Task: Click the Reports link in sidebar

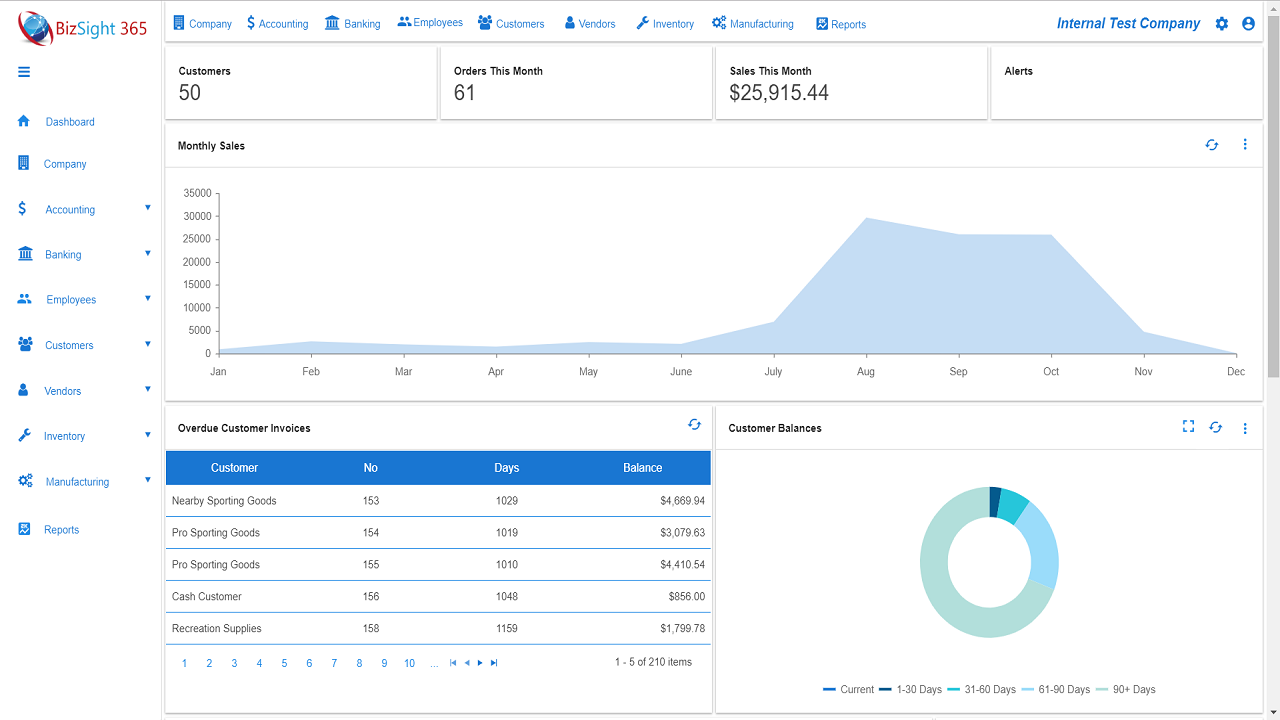Action: [61, 530]
